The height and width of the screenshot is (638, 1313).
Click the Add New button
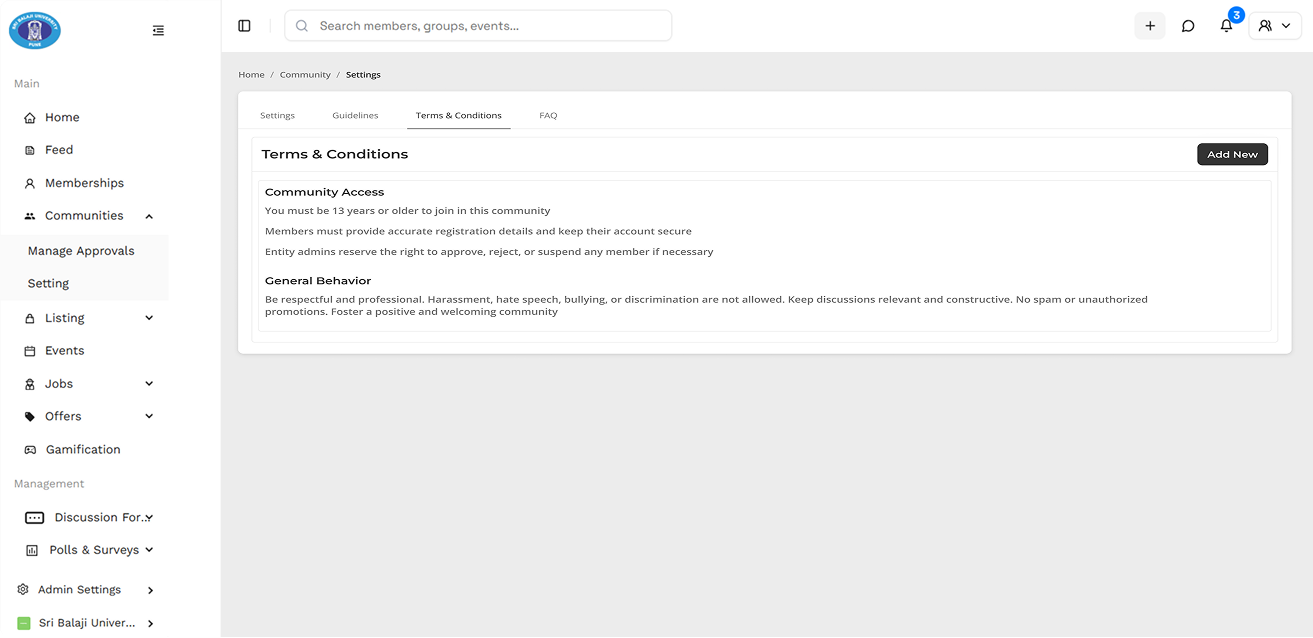(1232, 154)
